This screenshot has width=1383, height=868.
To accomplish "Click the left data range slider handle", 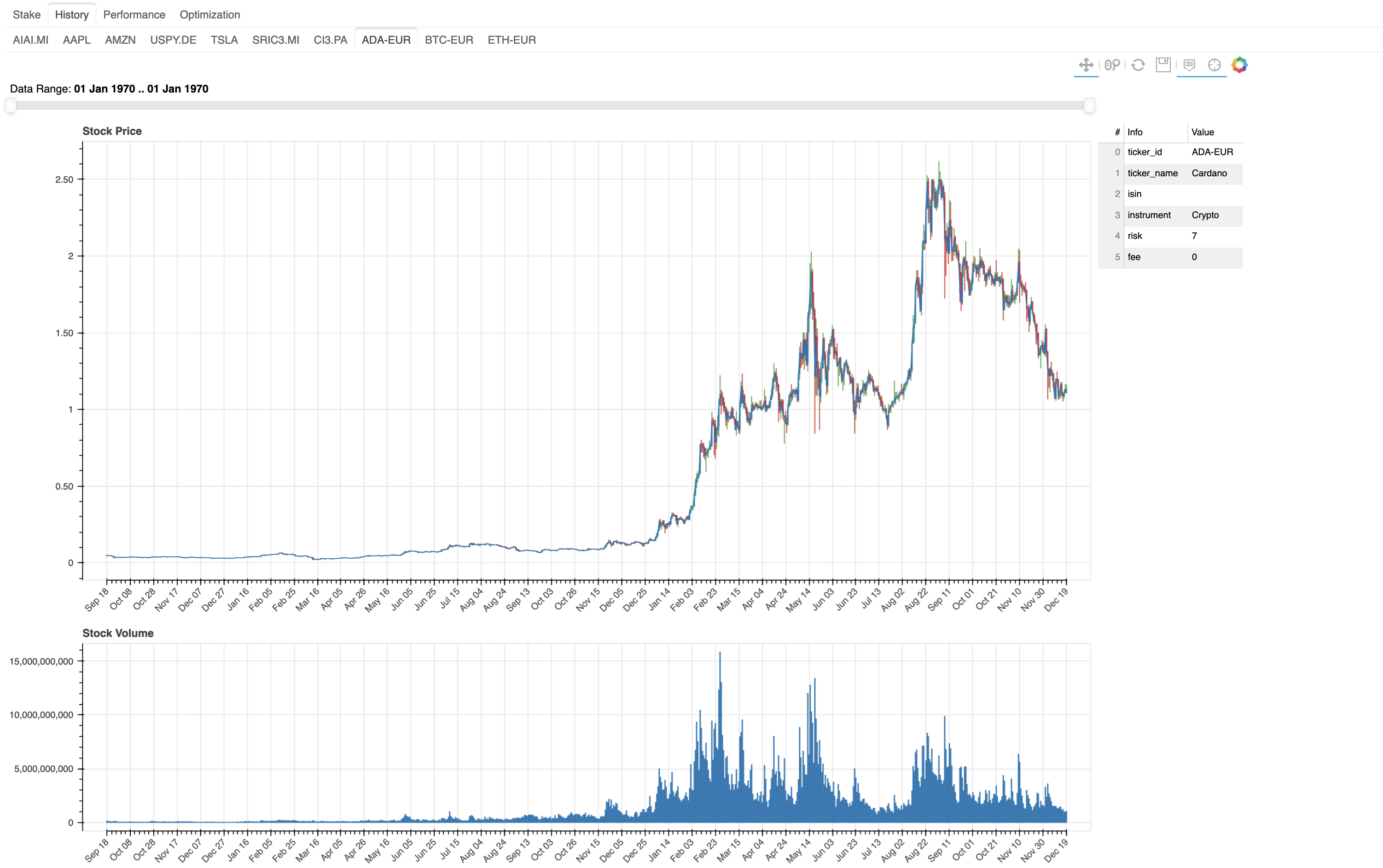I will (10, 105).
